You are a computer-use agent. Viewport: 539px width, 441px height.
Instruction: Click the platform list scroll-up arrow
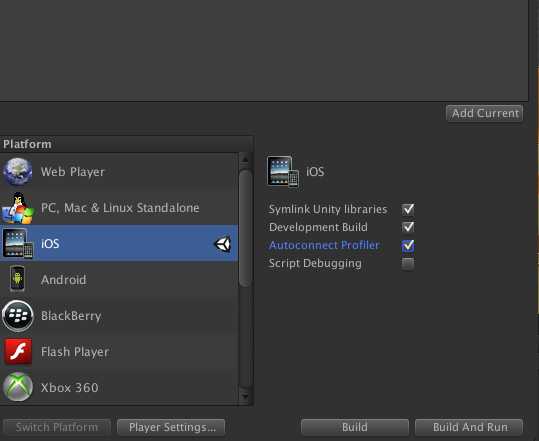pos(245,159)
